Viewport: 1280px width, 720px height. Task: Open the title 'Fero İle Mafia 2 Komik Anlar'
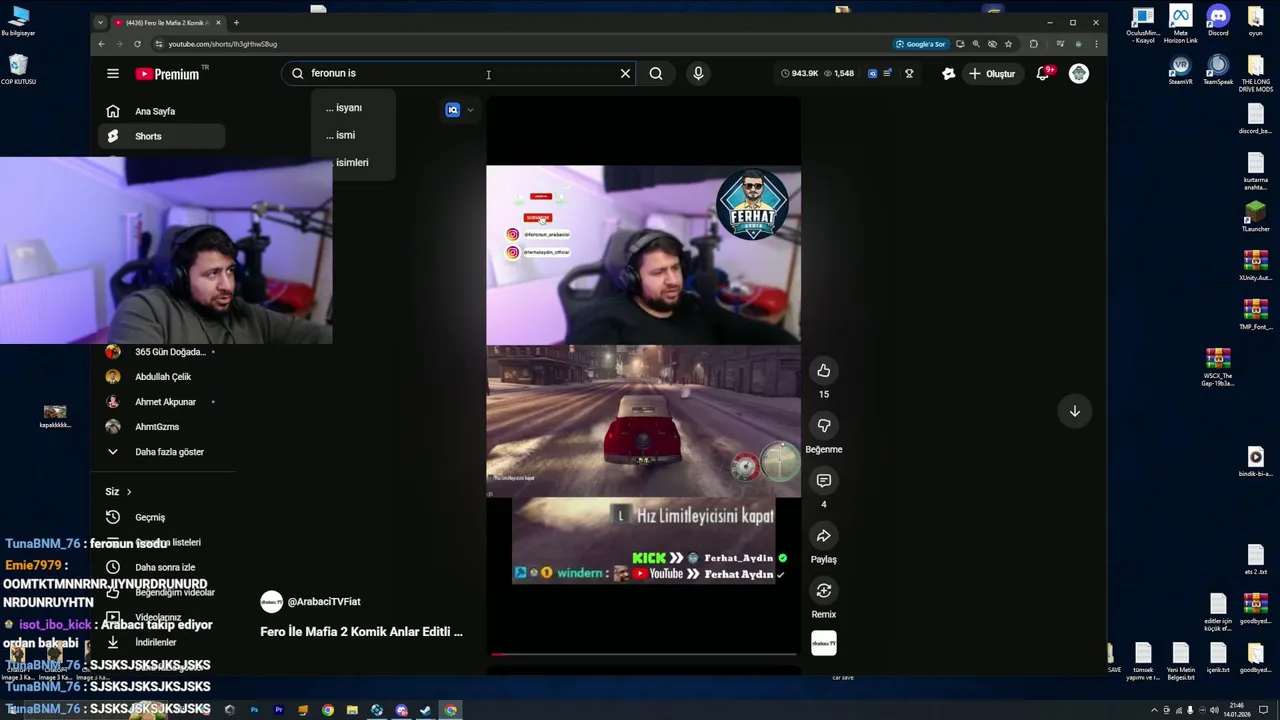coord(361,632)
